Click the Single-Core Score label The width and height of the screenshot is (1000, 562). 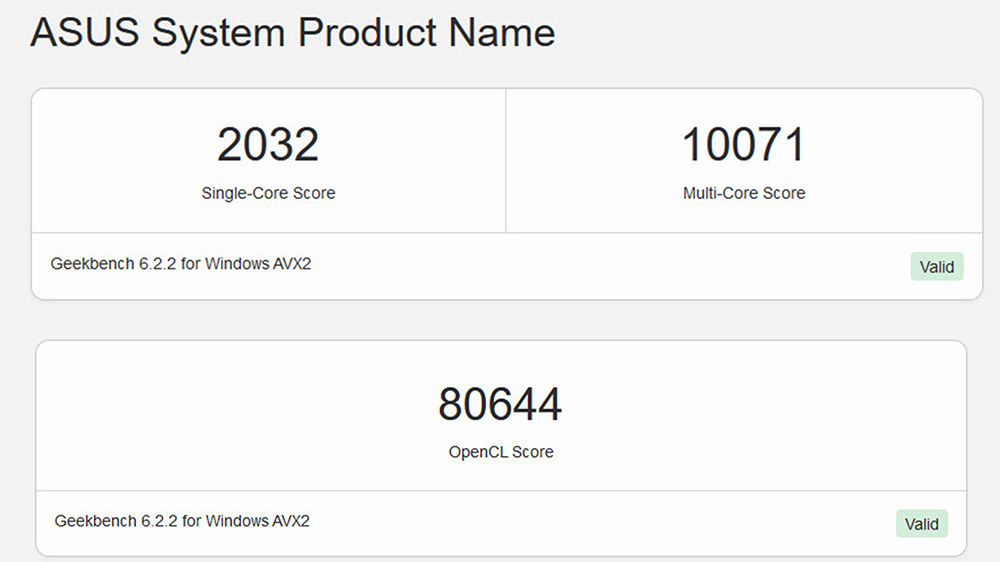(268, 193)
